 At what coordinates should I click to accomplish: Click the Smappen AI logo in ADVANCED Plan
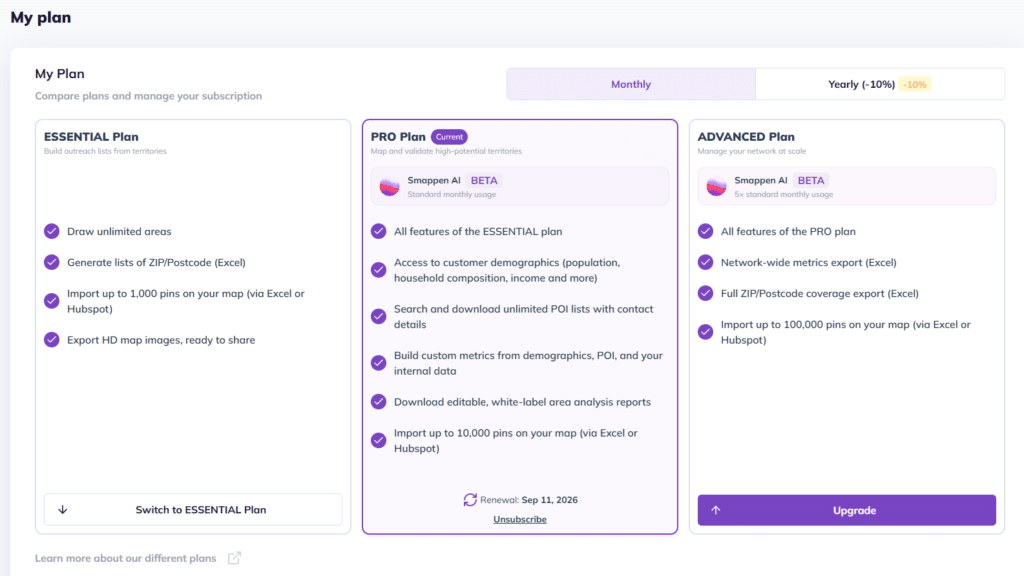point(716,187)
